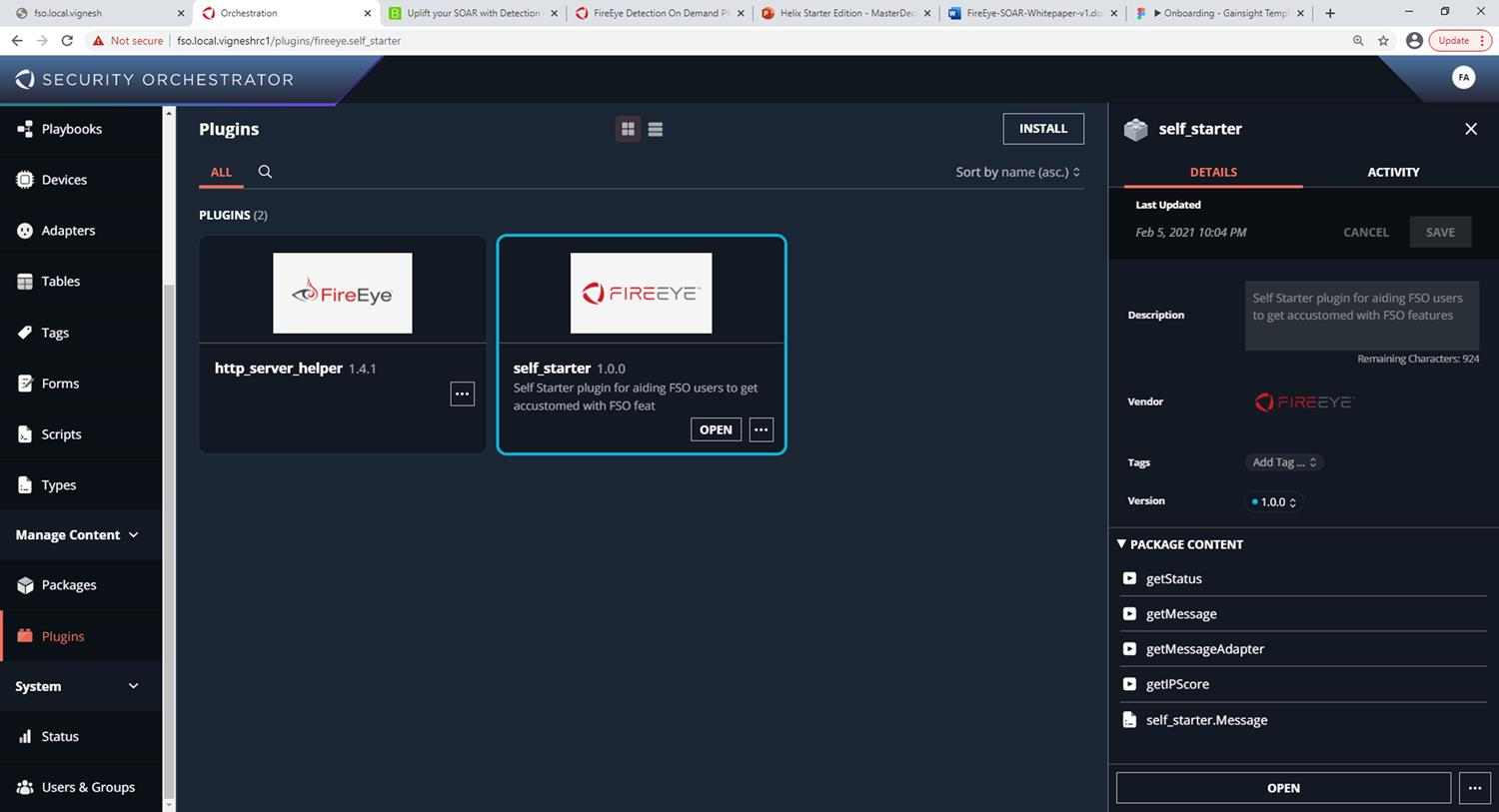Image resolution: width=1499 pixels, height=812 pixels.
Task: Click the Security Orchestrator logo
Action: [x=155, y=80]
